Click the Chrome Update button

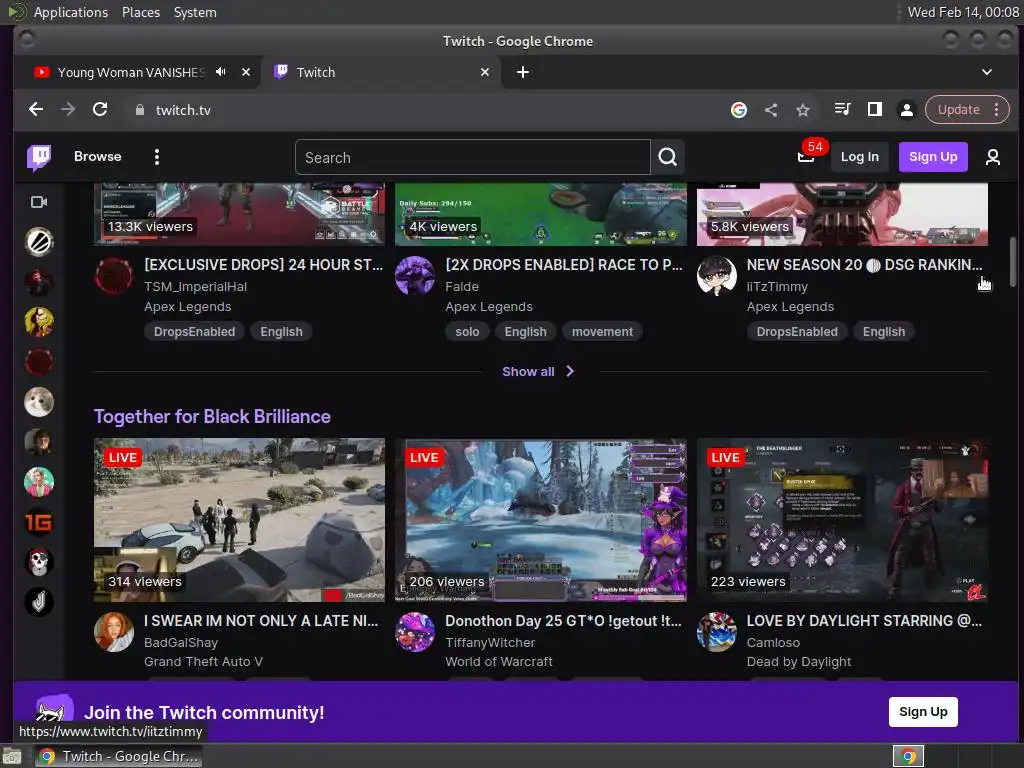click(959, 110)
